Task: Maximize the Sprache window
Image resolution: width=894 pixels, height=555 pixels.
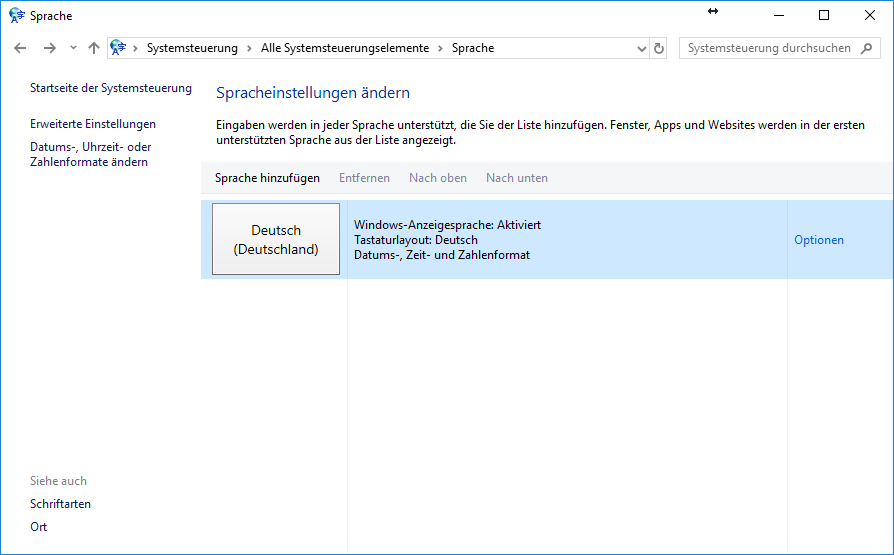Action: click(x=824, y=15)
